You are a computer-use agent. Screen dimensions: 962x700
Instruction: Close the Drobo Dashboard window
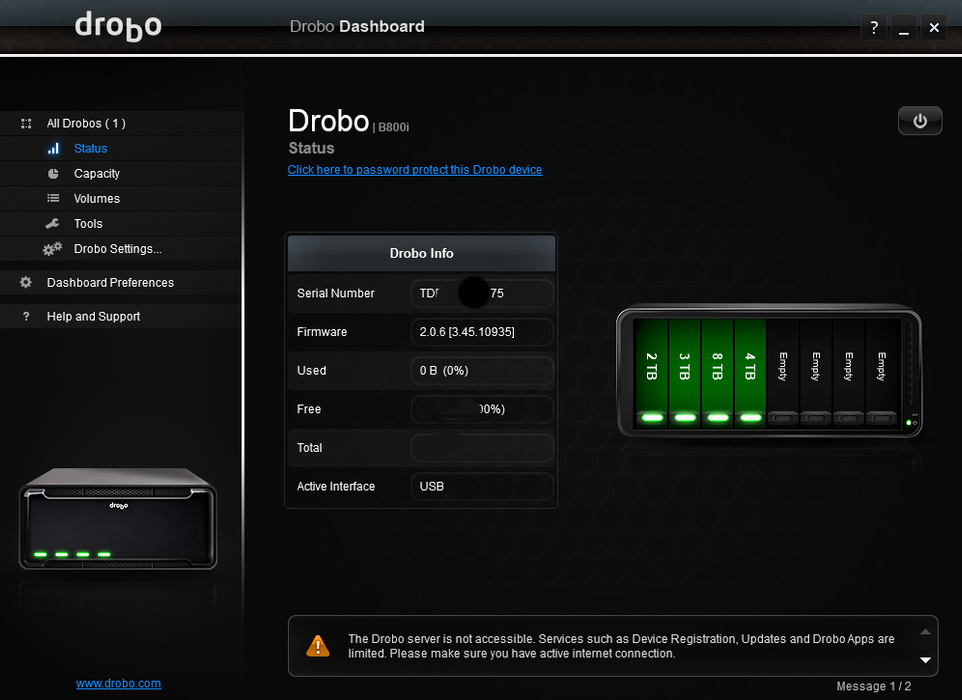(x=934, y=28)
